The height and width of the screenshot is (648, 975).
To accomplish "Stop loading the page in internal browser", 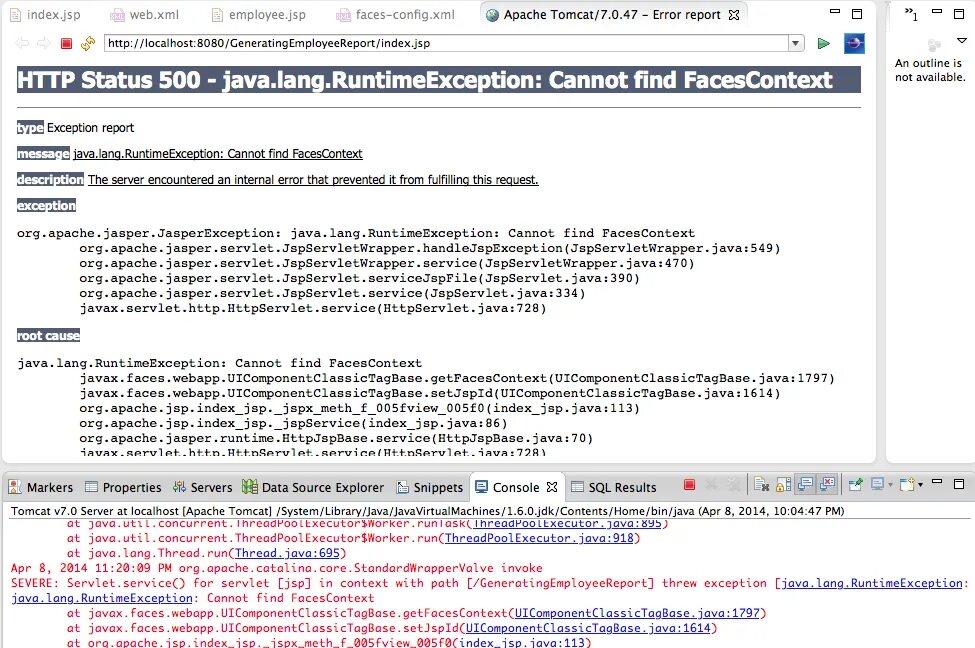I will point(66,43).
